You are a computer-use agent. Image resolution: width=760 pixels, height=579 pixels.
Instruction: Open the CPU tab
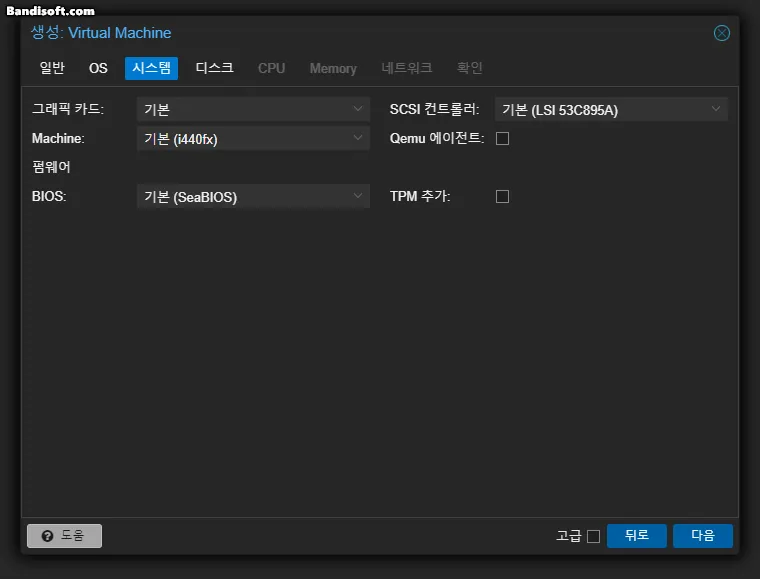tap(271, 68)
